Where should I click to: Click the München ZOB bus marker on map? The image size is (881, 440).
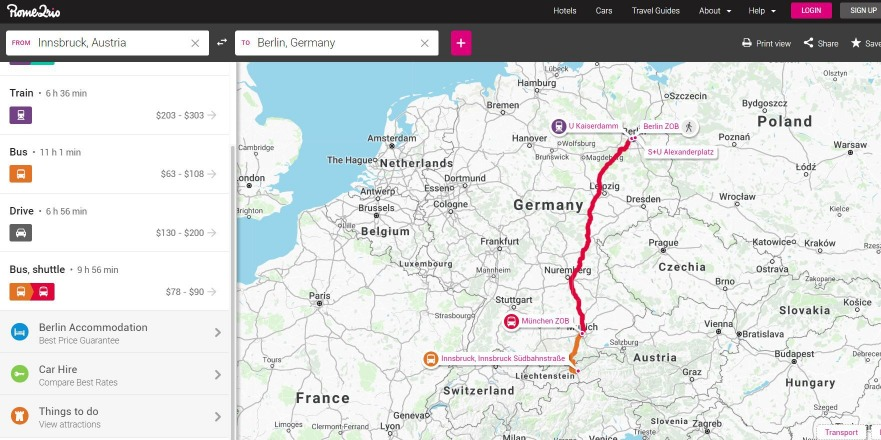click(511, 321)
